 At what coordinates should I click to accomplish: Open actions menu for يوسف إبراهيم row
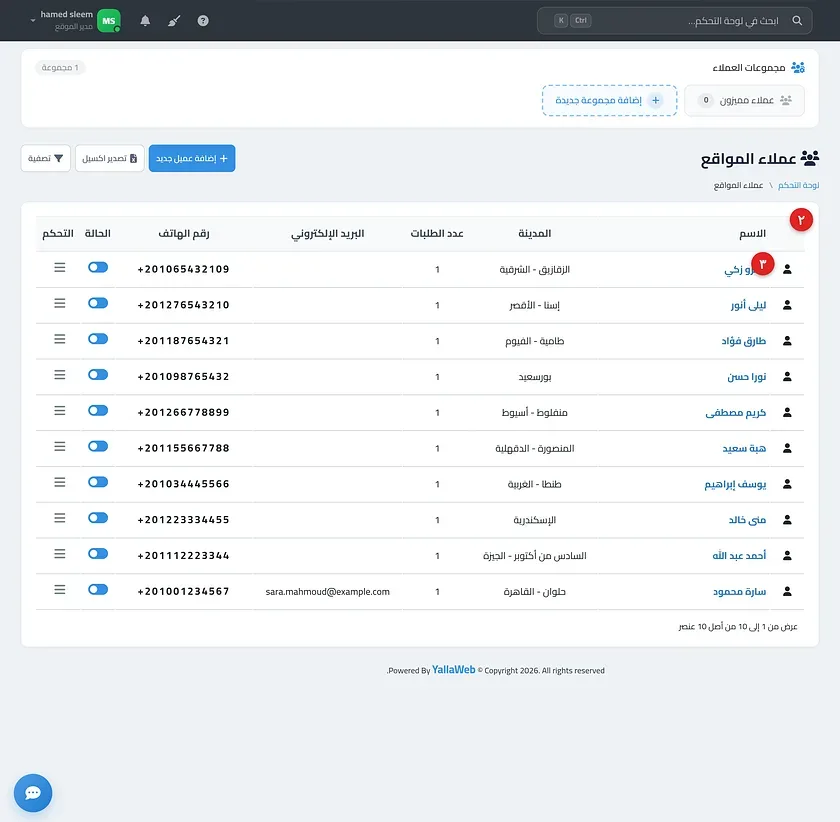[x=60, y=482]
